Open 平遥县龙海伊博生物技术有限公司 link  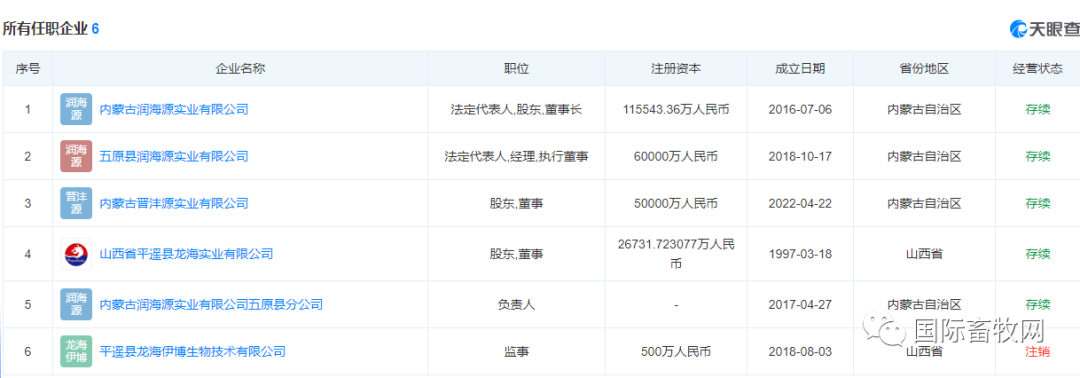(x=193, y=352)
